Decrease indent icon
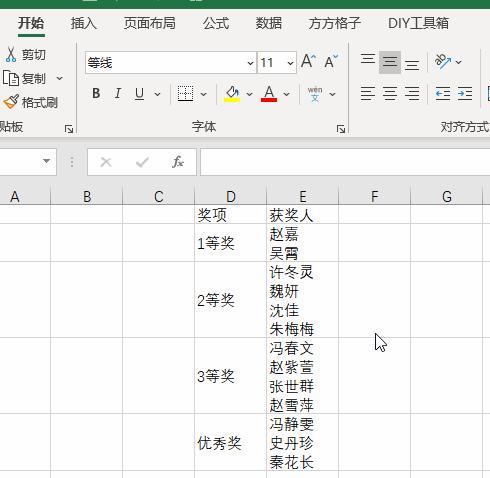 [443, 94]
